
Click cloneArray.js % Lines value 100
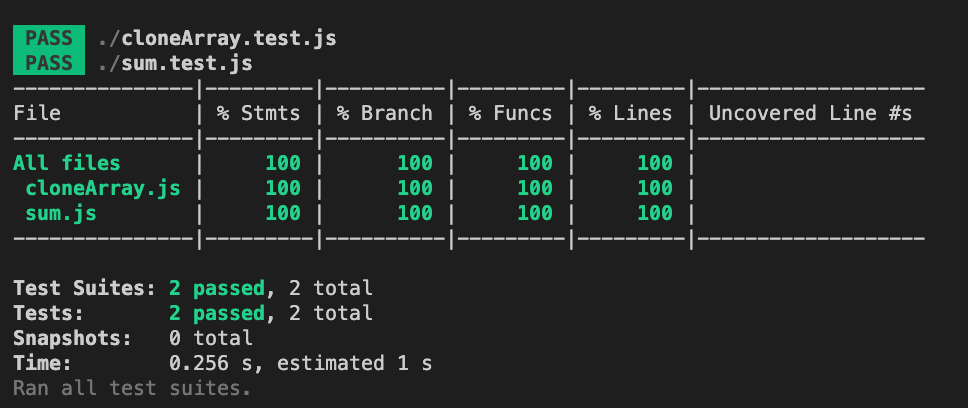pyautogui.click(x=654, y=188)
